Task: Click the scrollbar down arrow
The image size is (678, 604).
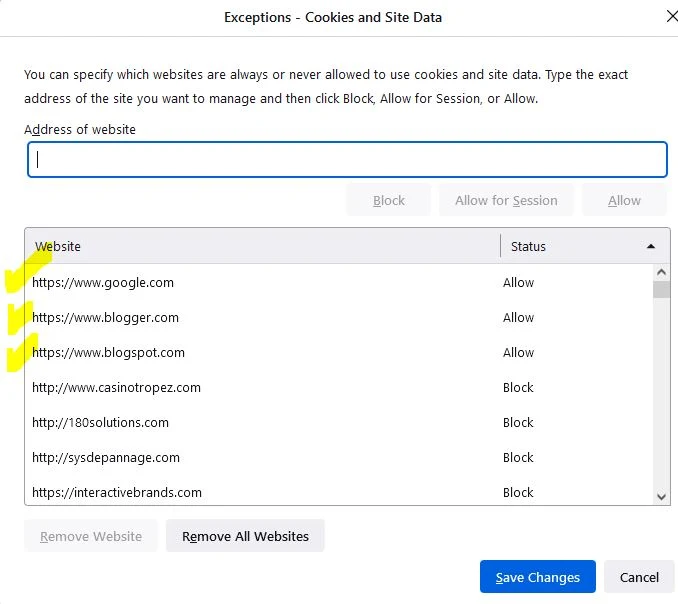Action: tap(661, 496)
